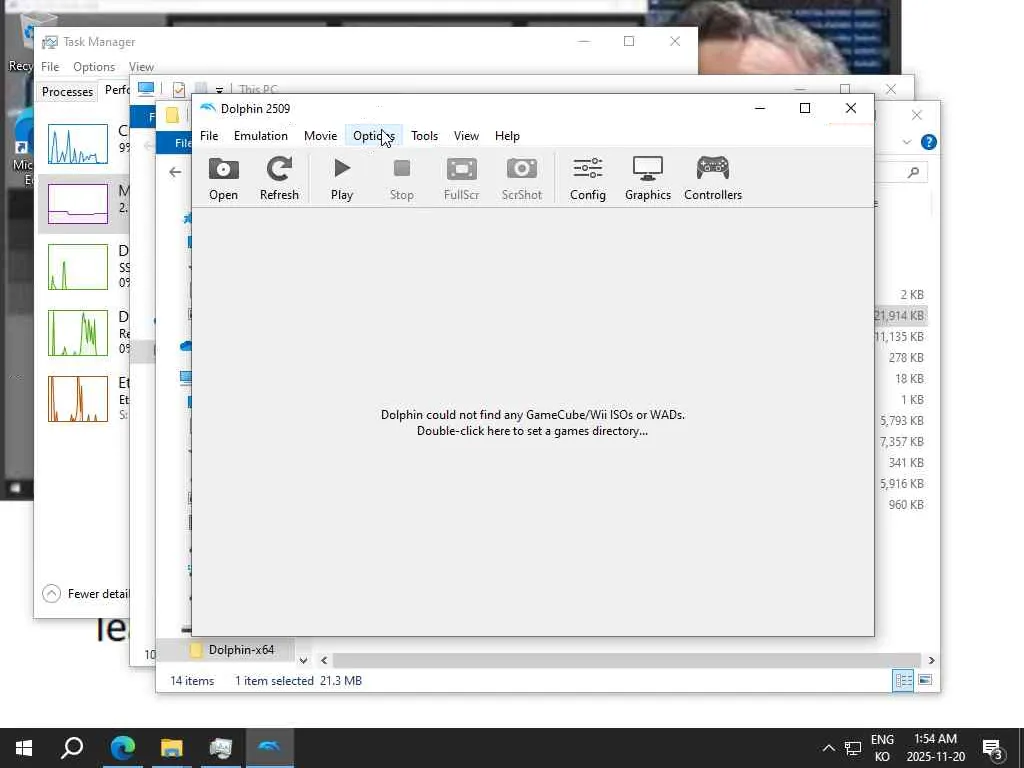Open File Explorer from the taskbar
This screenshot has width=1024, height=768.
(x=172, y=748)
